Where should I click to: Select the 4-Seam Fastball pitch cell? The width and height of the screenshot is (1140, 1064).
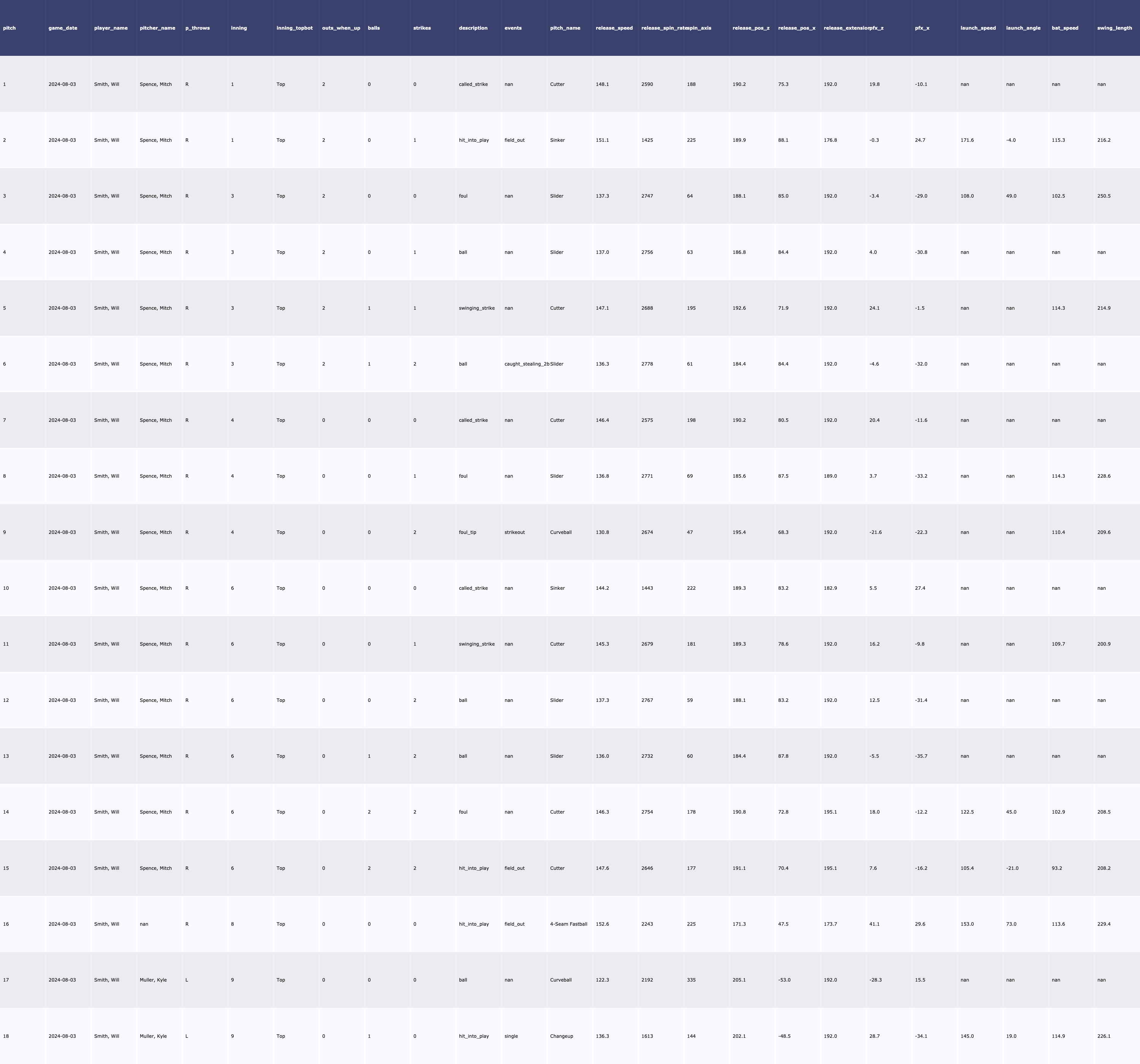click(568, 924)
